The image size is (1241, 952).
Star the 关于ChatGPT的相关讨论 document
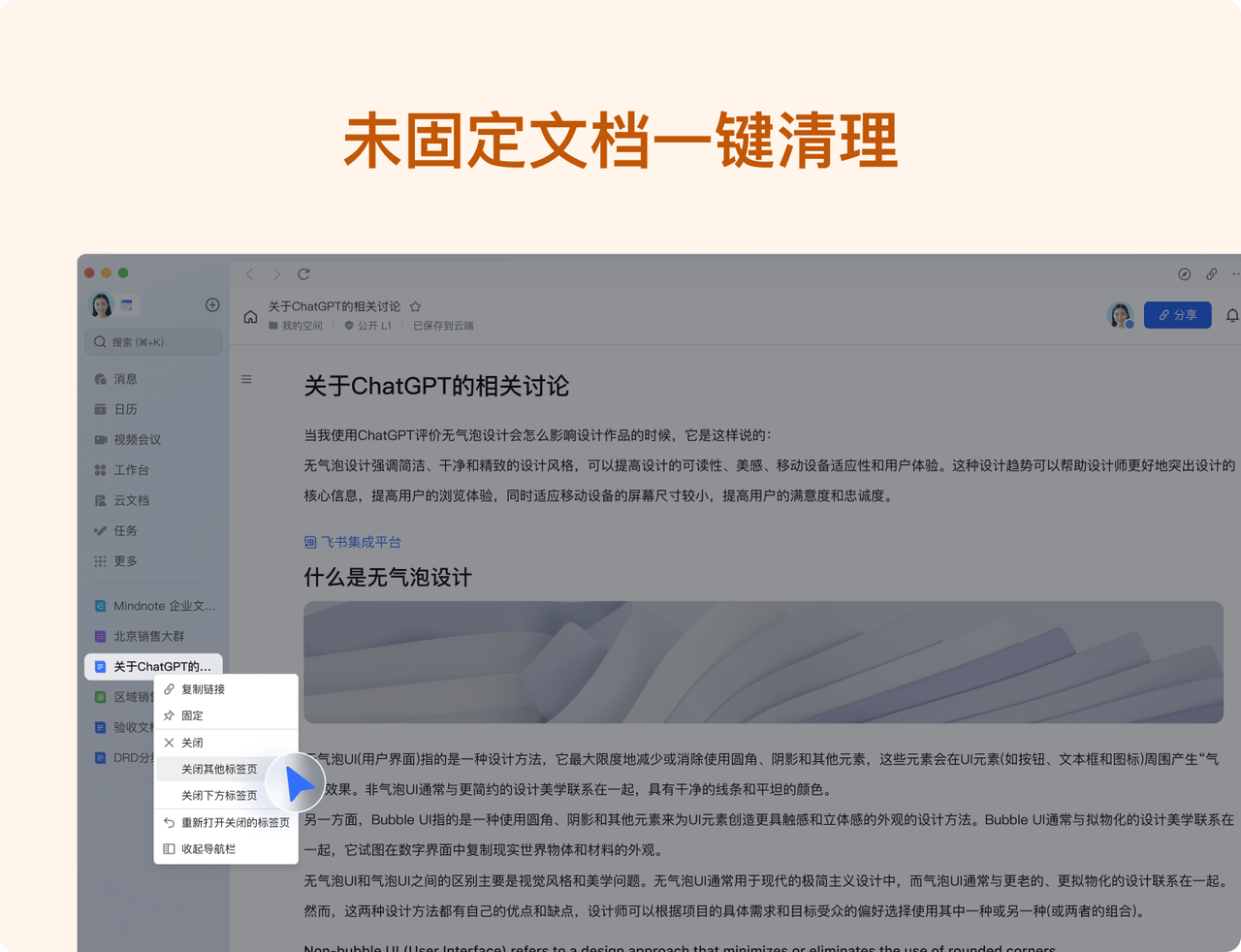(416, 306)
